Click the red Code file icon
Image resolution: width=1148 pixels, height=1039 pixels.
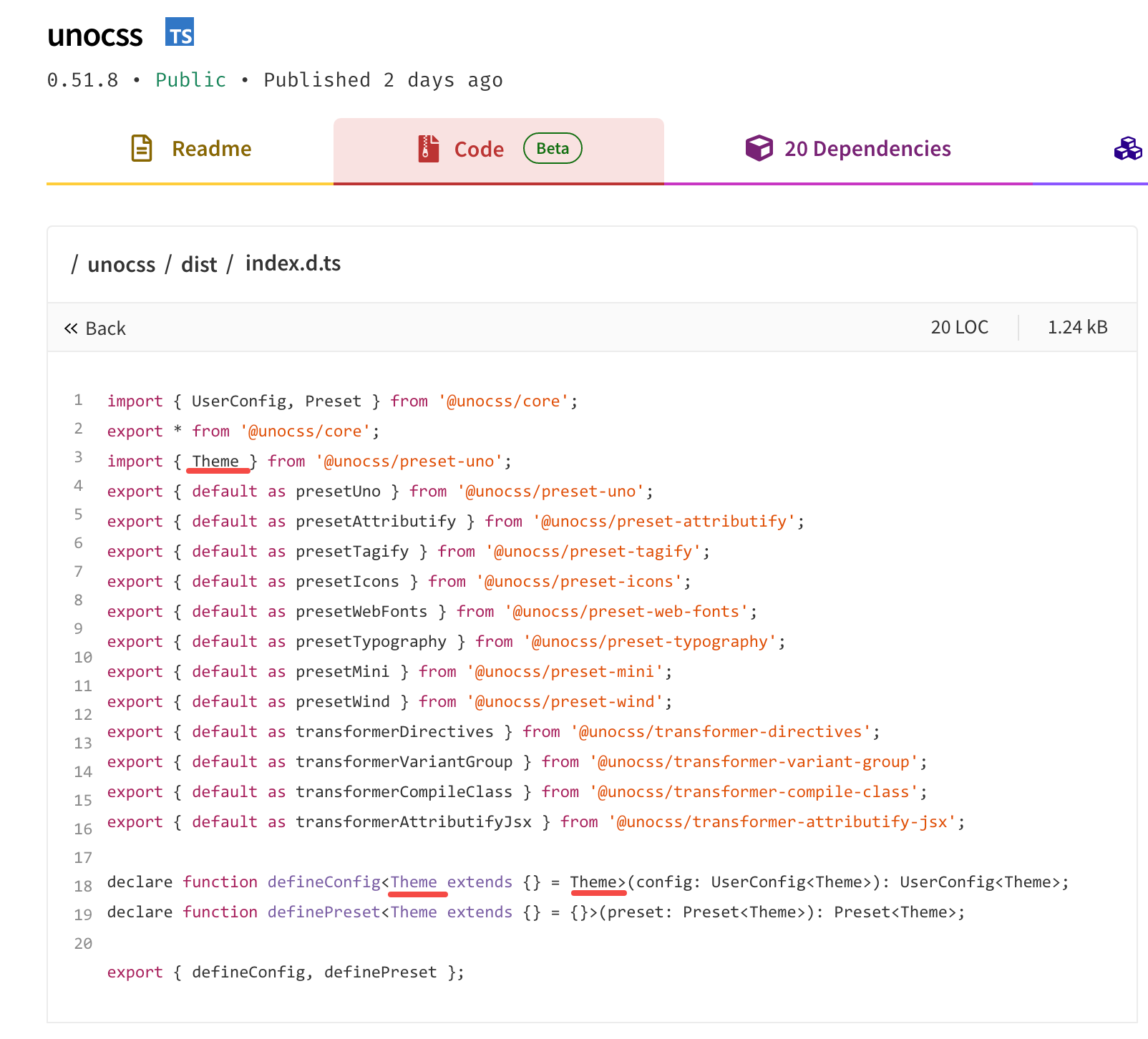427,148
